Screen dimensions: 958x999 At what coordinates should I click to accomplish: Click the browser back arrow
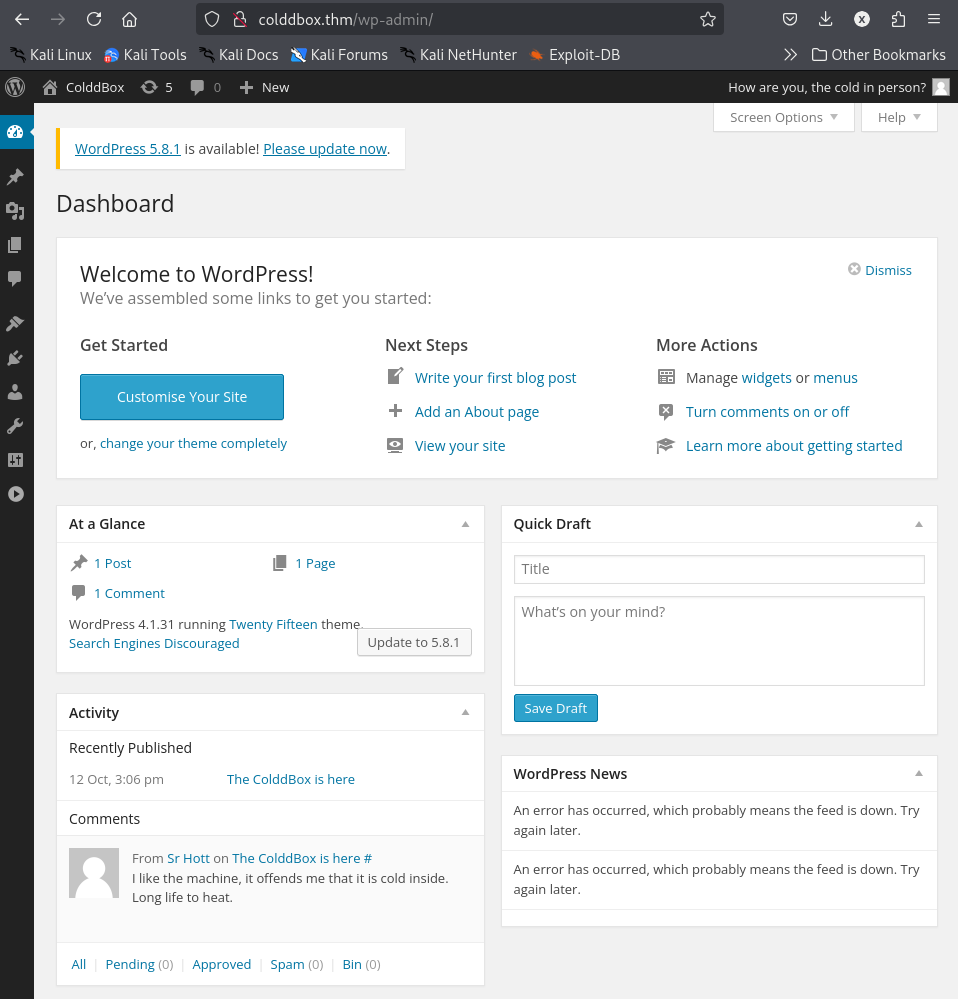pos(22,20)
